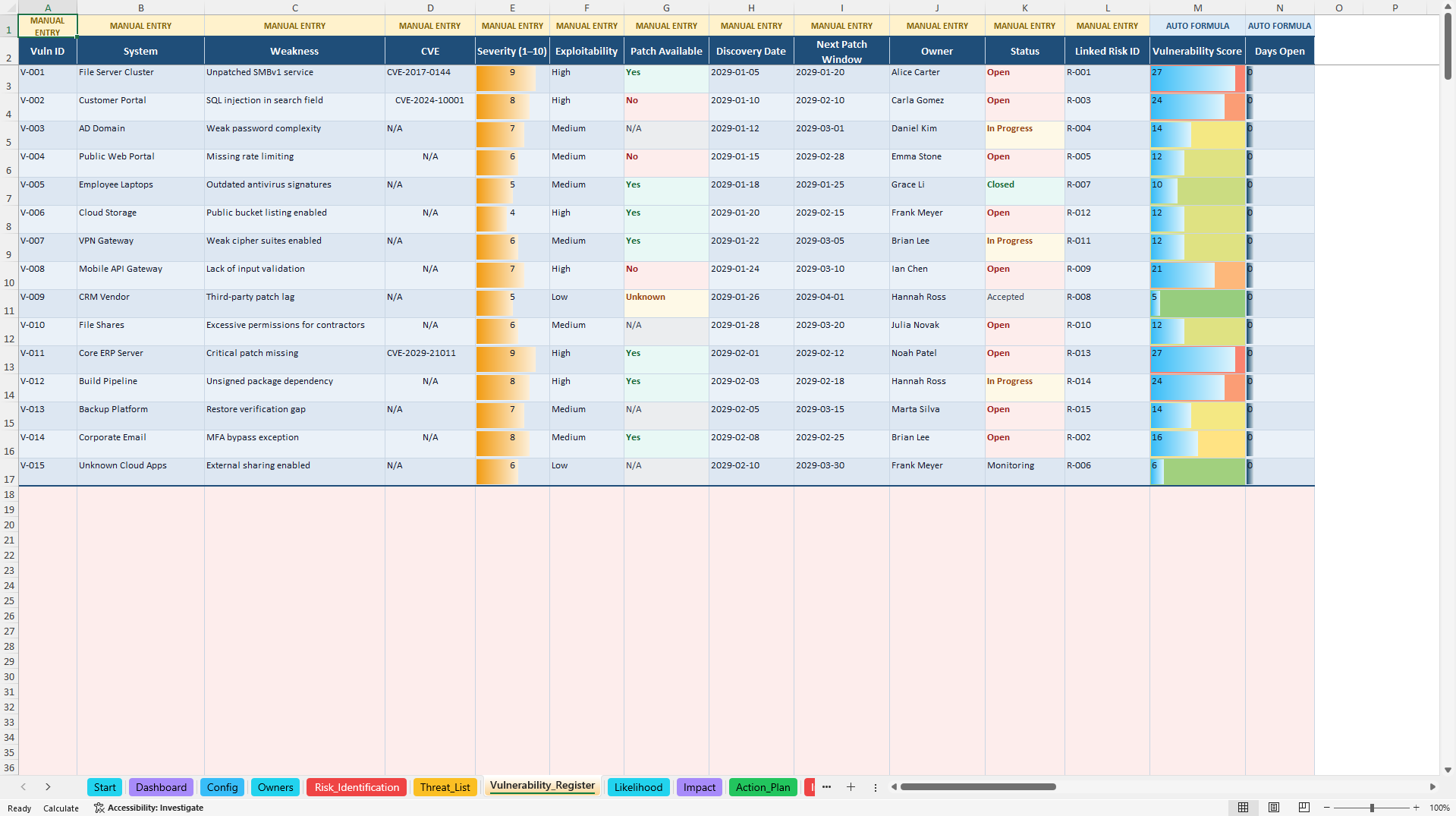Screen dimensions: 1456x816
Task: Switch to Page Layout view icon
Action: (1274, 808)
